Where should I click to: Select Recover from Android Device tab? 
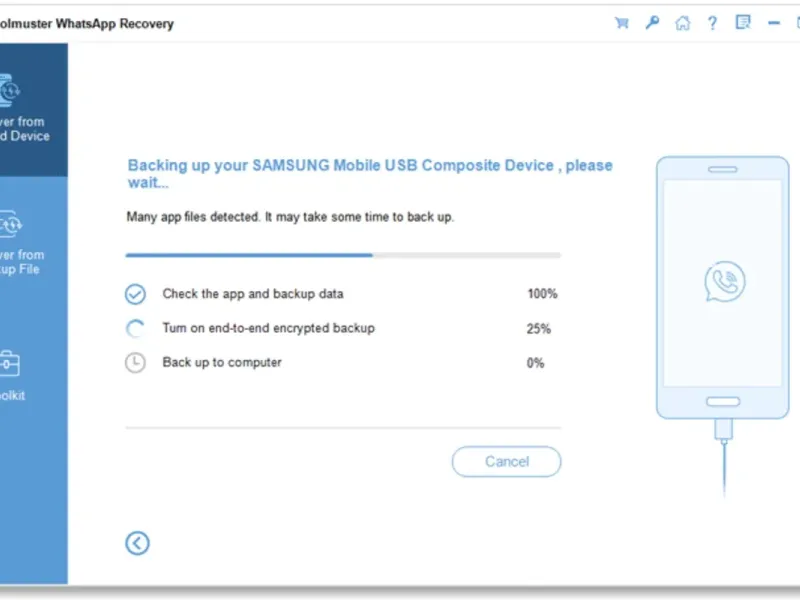coord(34,110)
